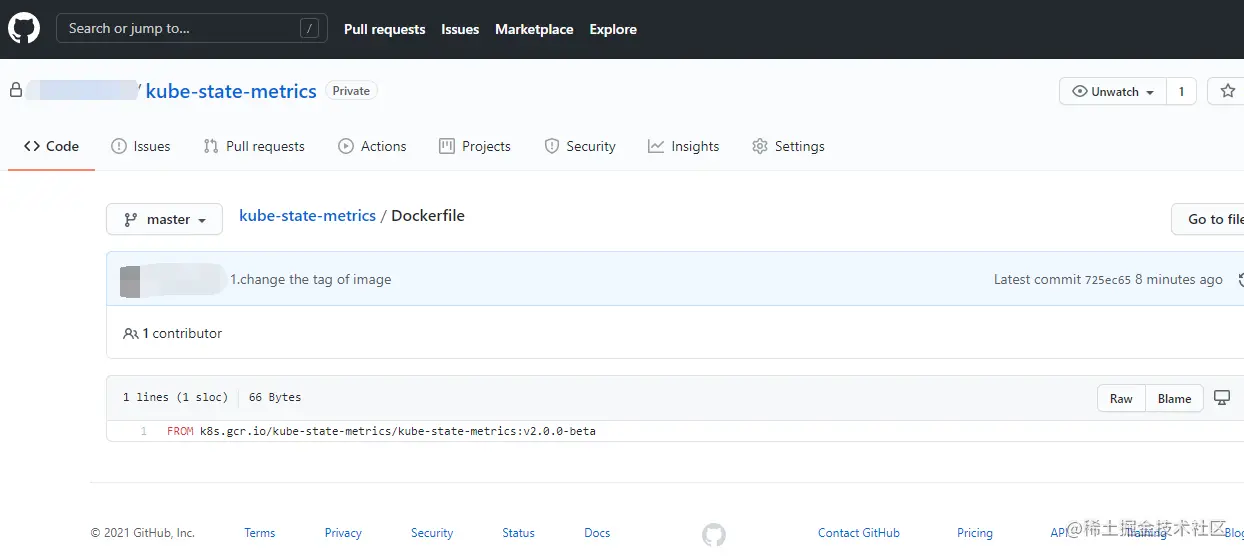Go to Explore

[x=613, y=30]
